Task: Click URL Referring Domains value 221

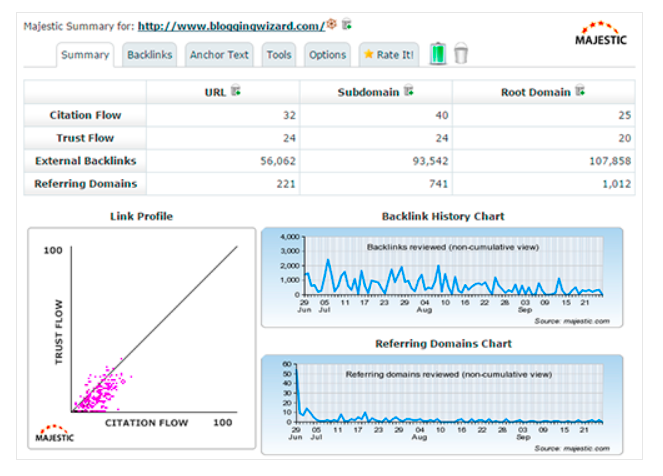Action: pyautogui.click(x=286, y=184)
